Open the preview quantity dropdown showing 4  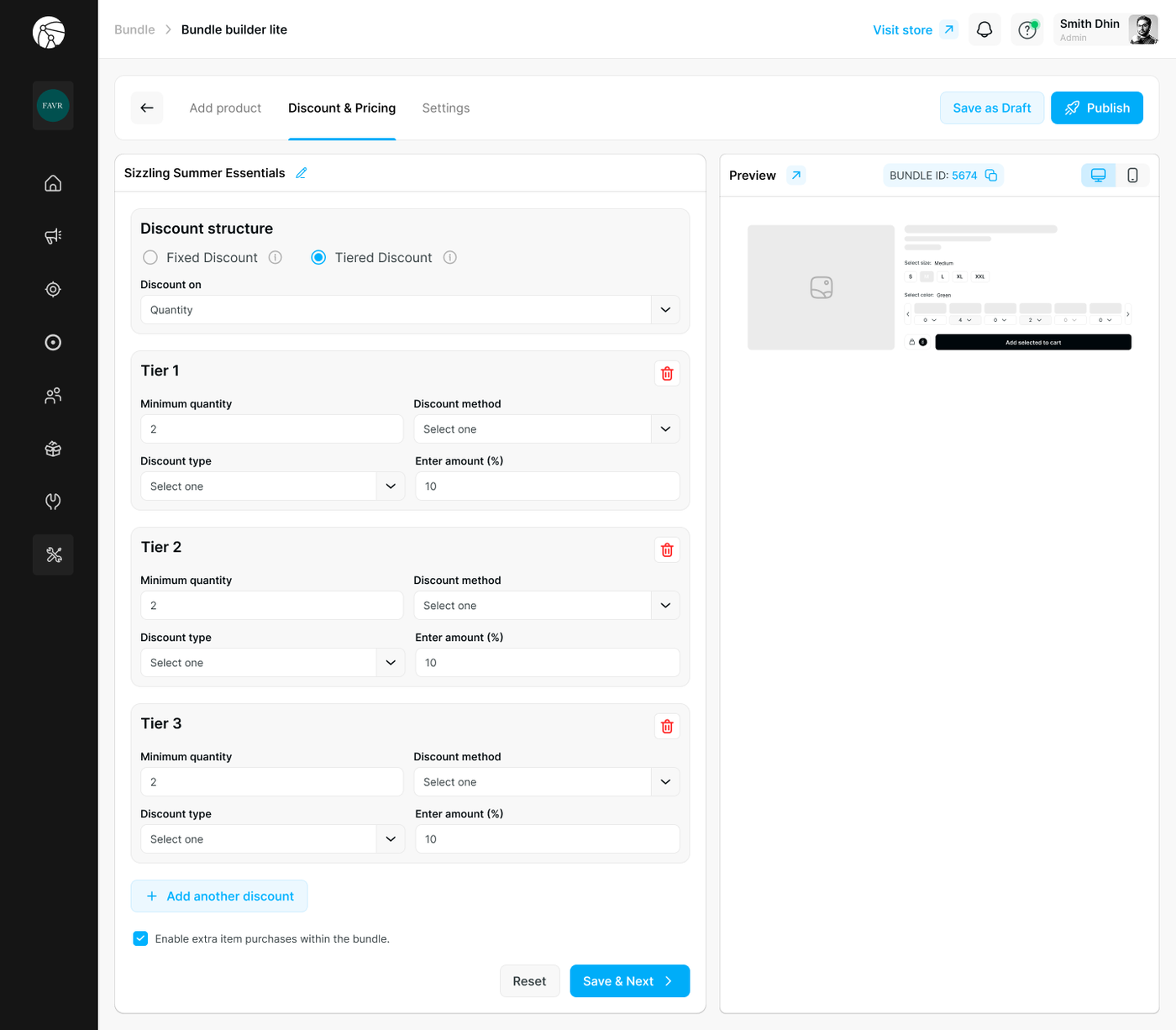(x=965, y=320)
